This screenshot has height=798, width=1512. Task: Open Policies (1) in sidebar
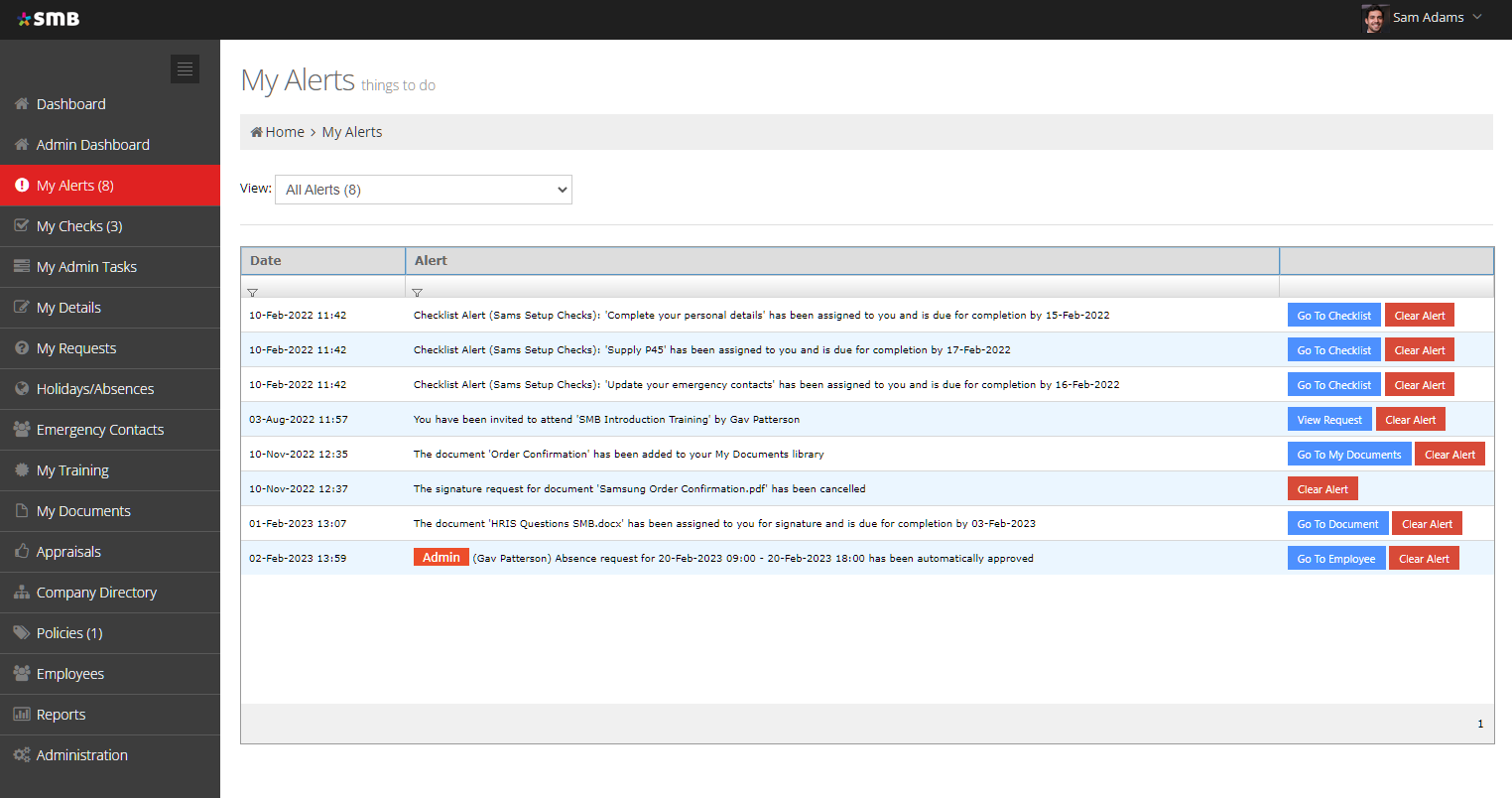[x=110, y=633]
